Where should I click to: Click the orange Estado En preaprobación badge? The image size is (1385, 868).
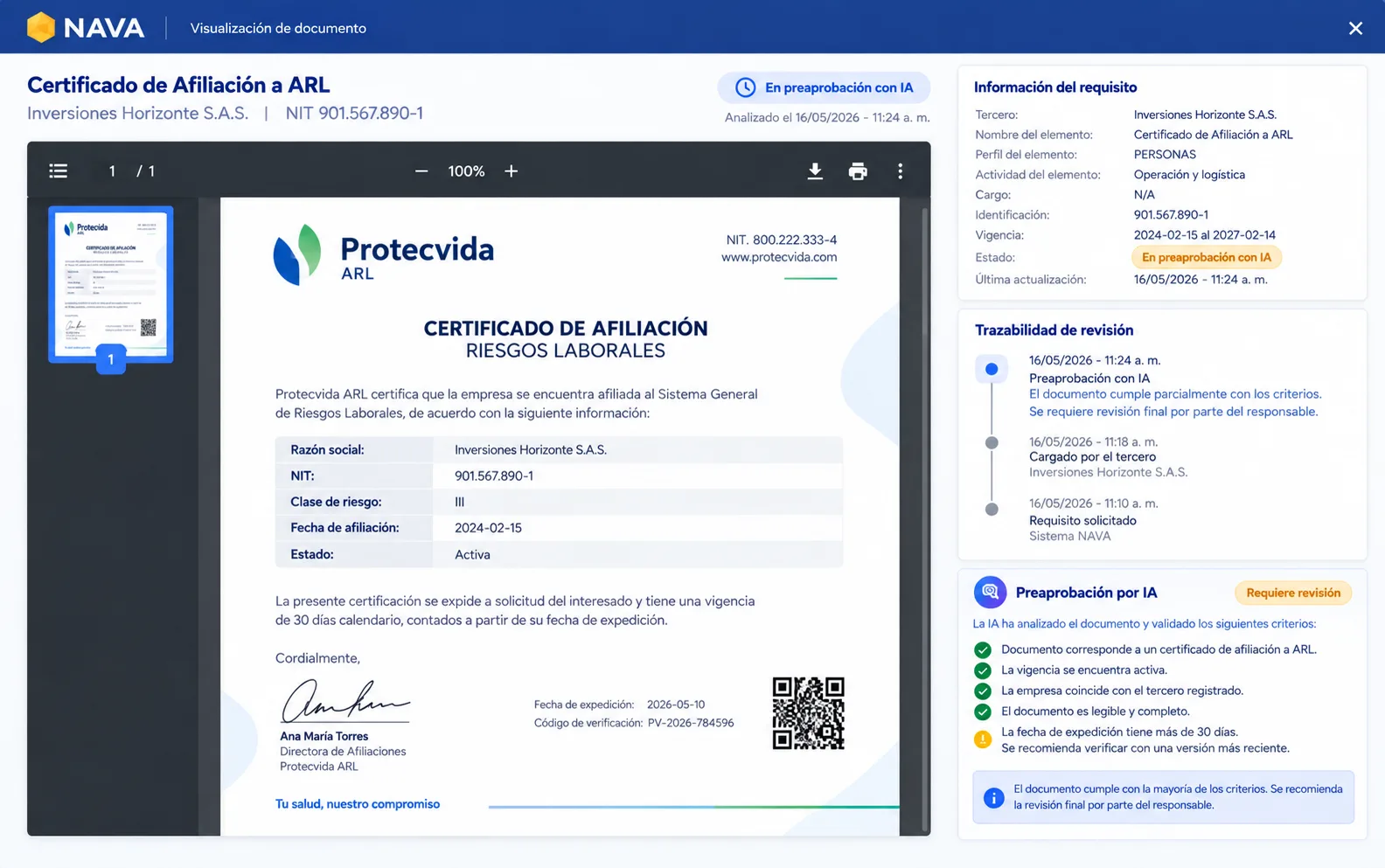[1207, 257]
